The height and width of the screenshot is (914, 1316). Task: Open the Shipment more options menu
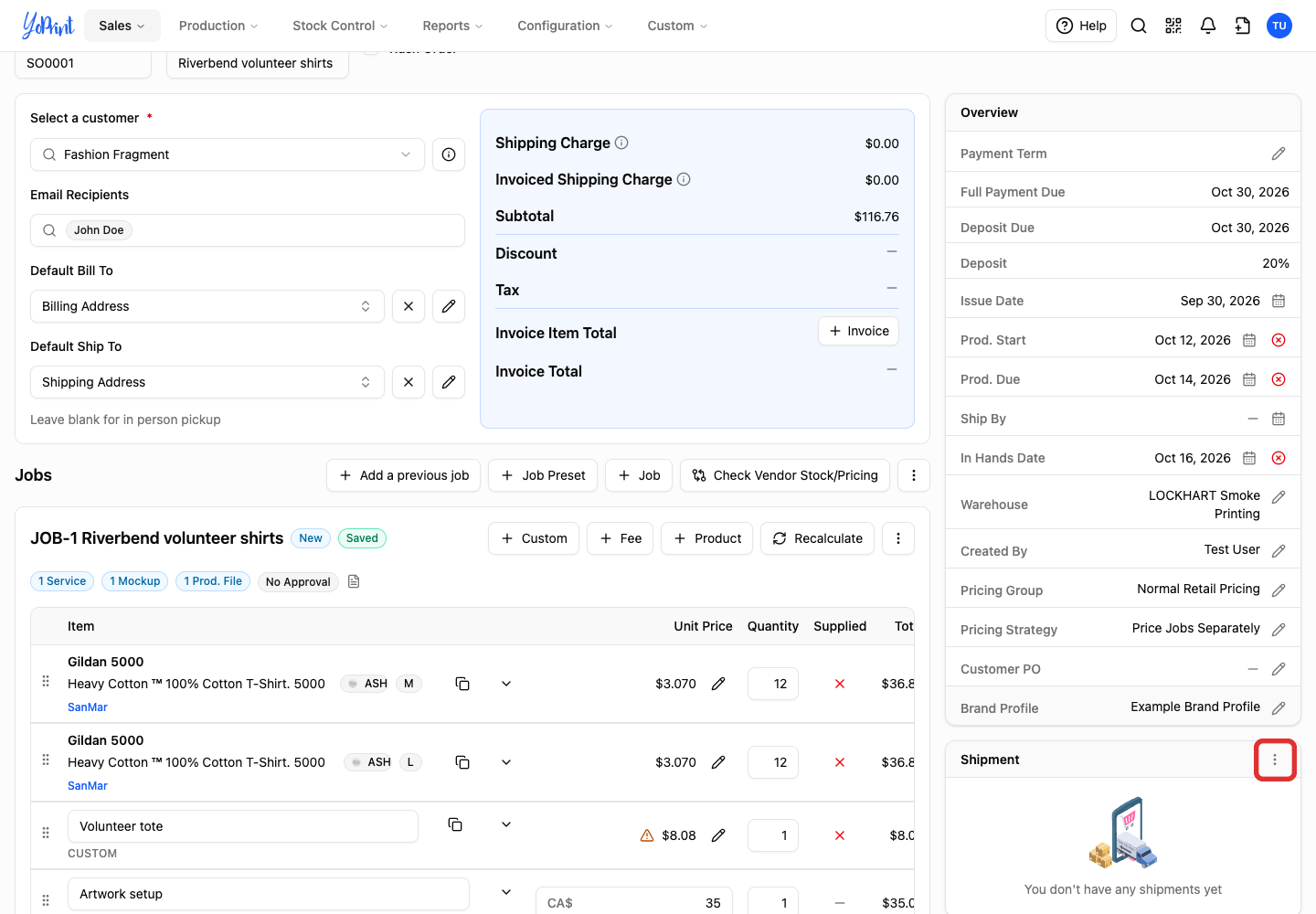click(x=1275, y=760)
